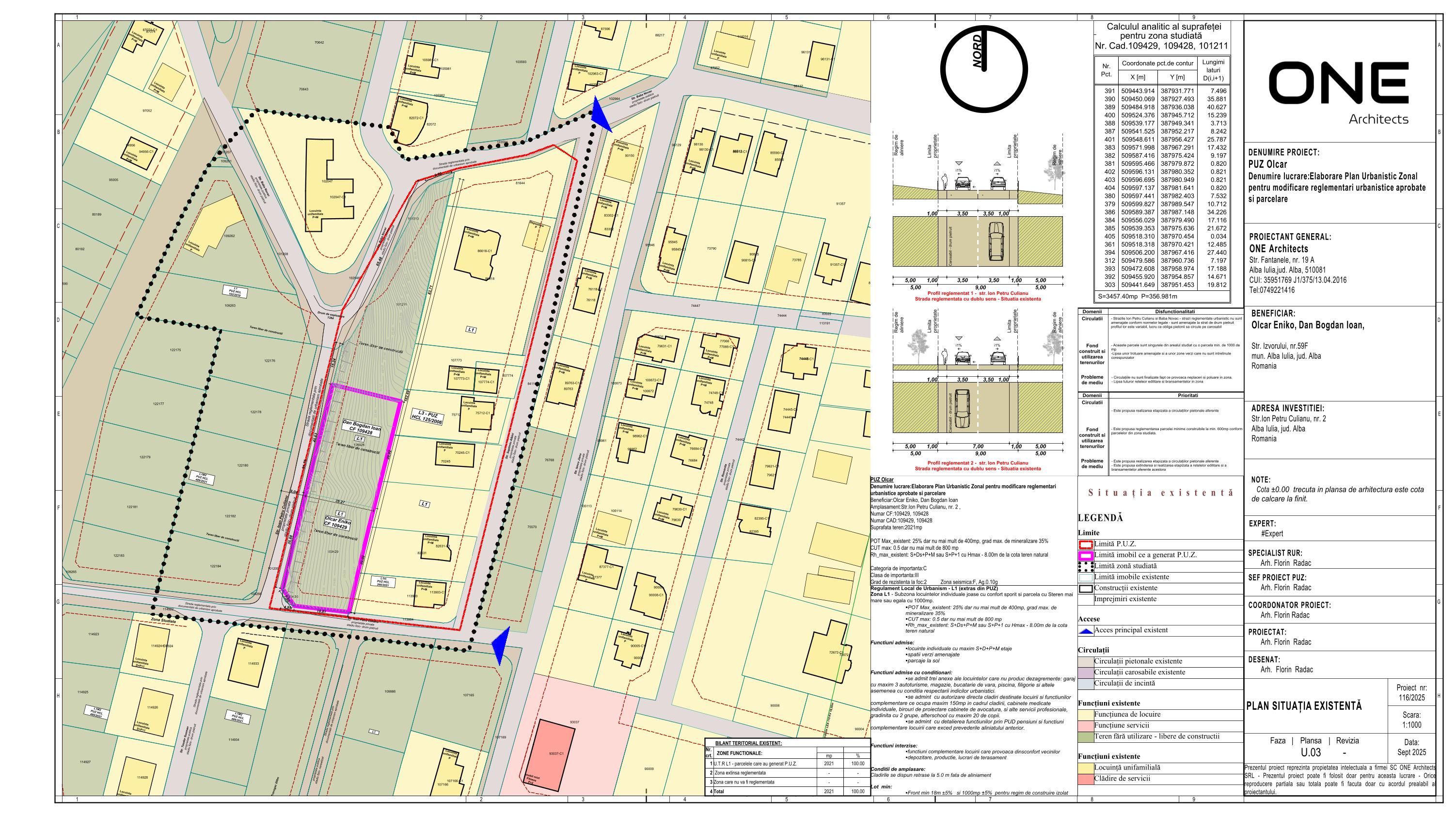1456x816 pixels.
Task: Click the magenta Limită imobil legend symbol
Action: pyautogui.click(x=1086, y=555)
